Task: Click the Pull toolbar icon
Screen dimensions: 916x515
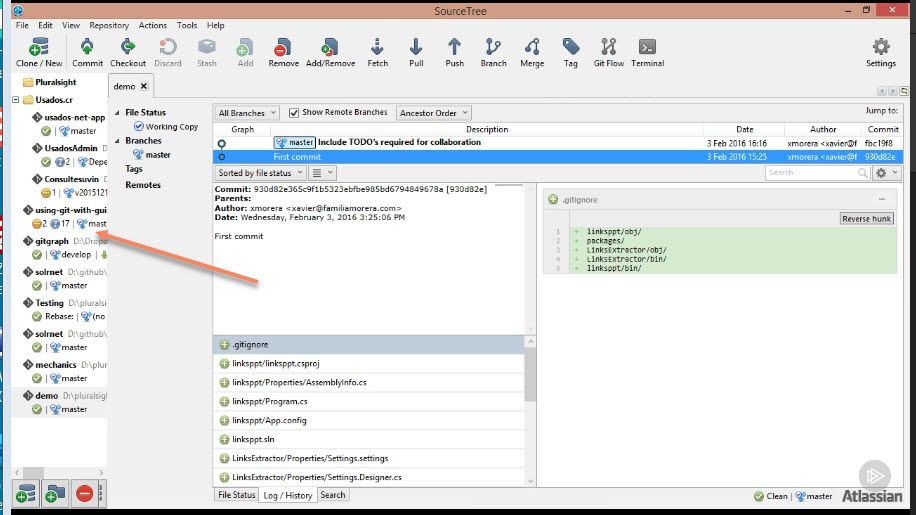Action: [416, 52]
